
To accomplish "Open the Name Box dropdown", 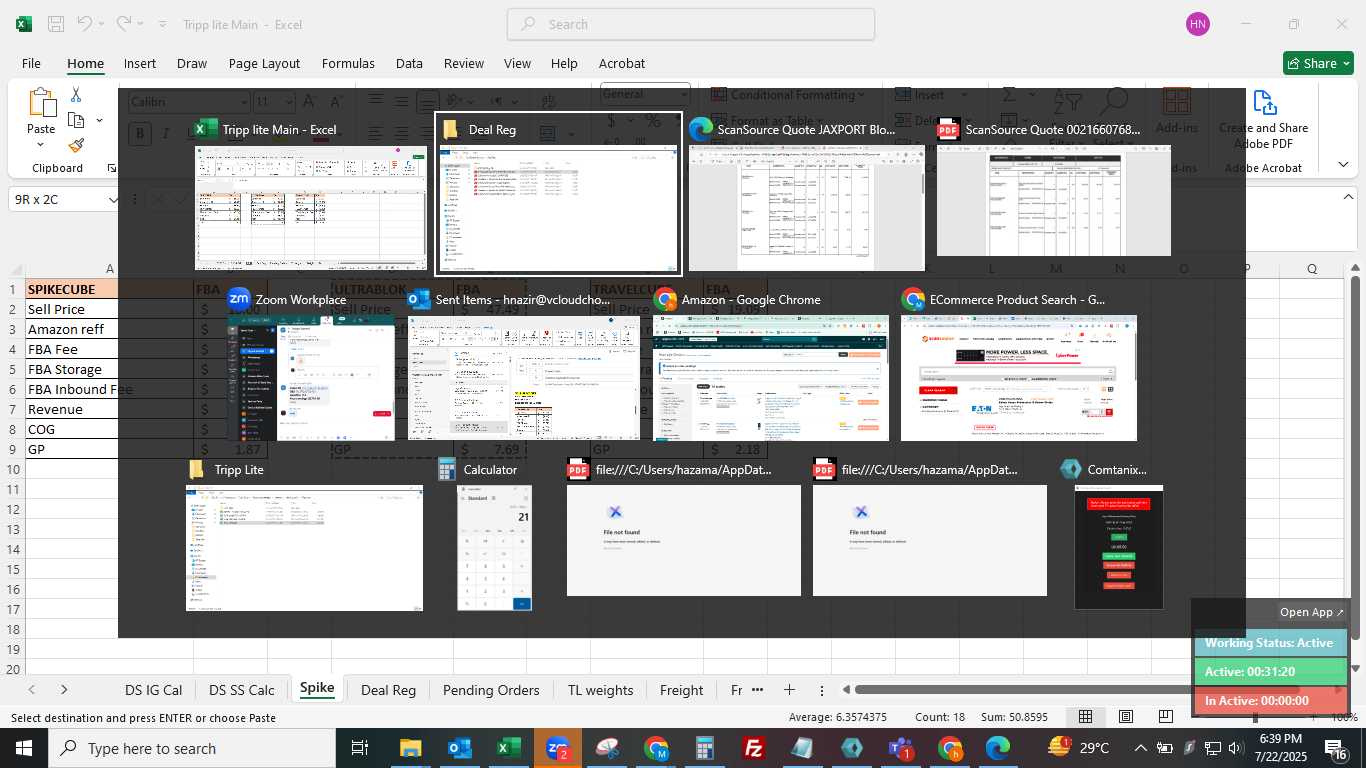I will (x=113, y=200).
